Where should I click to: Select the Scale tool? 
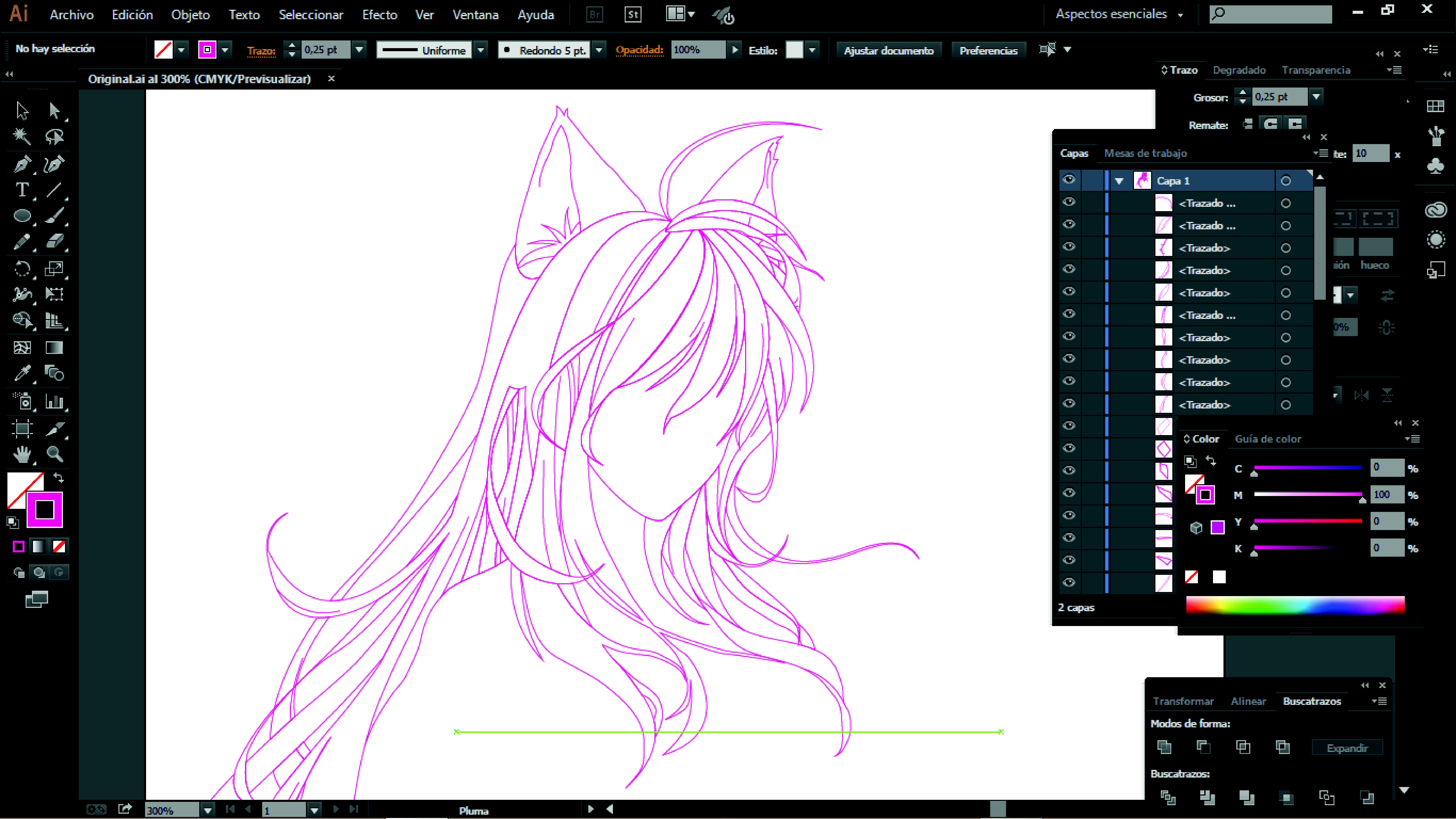pyautogui.click(x=54, y=268)
